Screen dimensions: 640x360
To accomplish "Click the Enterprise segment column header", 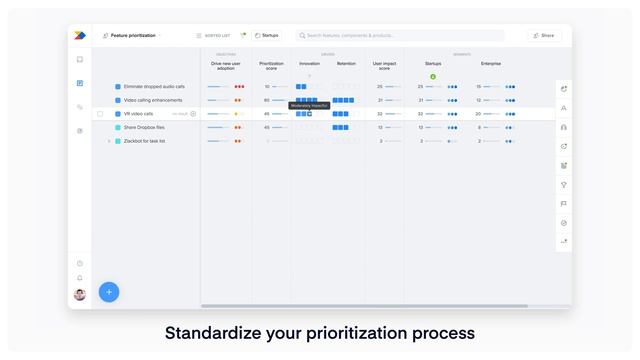I will (491, 64).
